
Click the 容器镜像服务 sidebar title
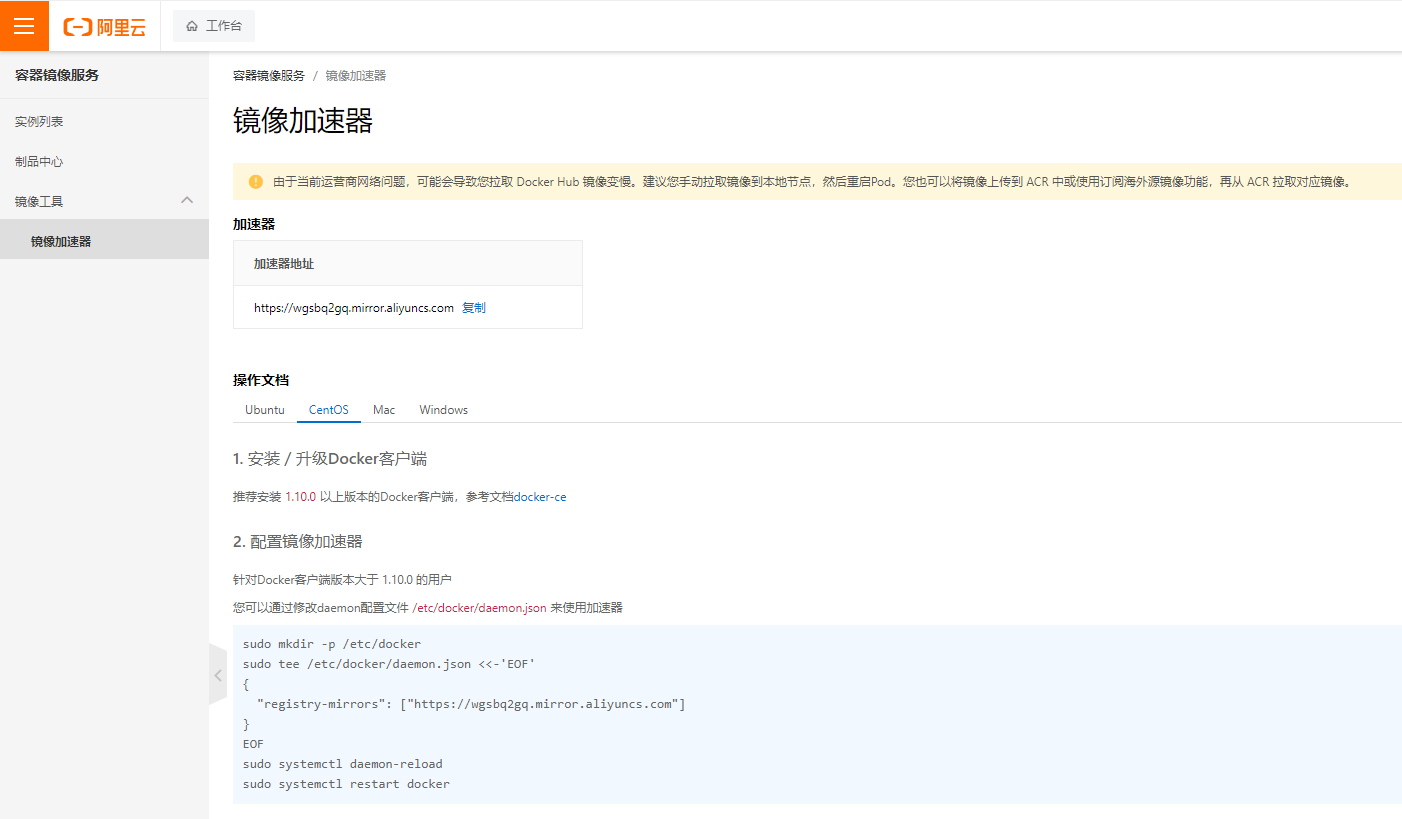point(57,75)
